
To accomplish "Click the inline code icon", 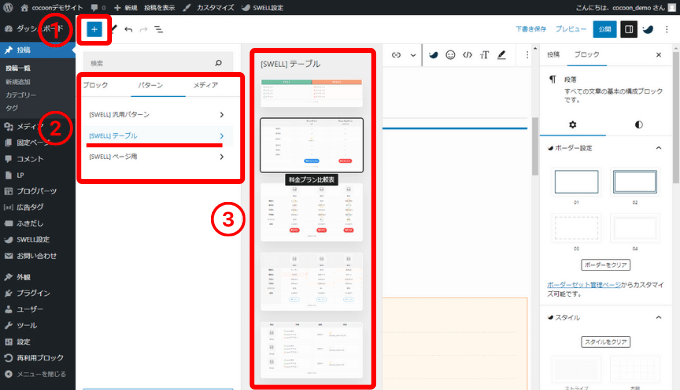I will point(467,55).
